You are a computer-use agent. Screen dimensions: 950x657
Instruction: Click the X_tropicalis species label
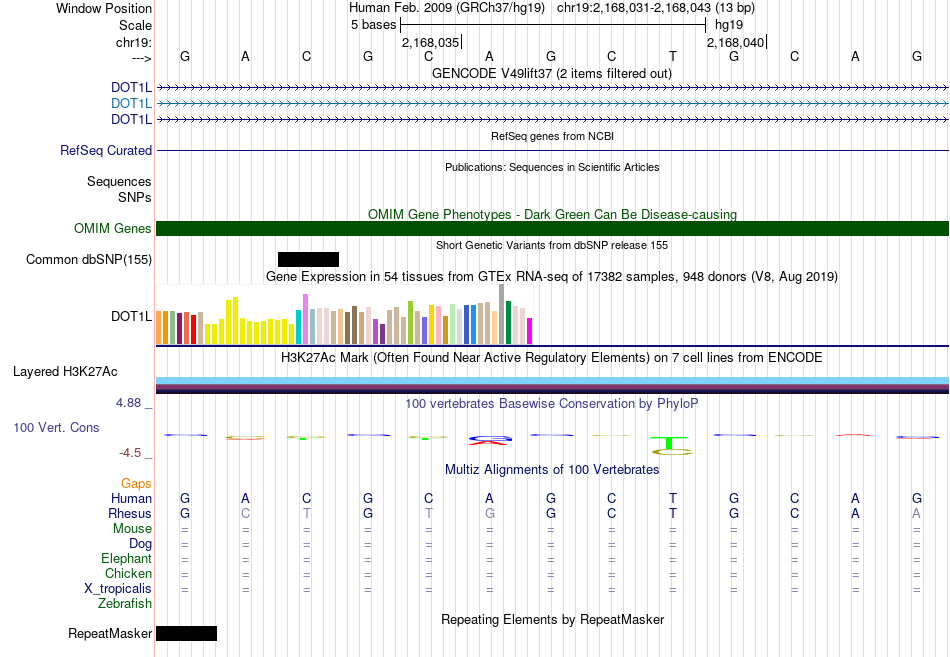pyautogui.click(x=118, y=589)
